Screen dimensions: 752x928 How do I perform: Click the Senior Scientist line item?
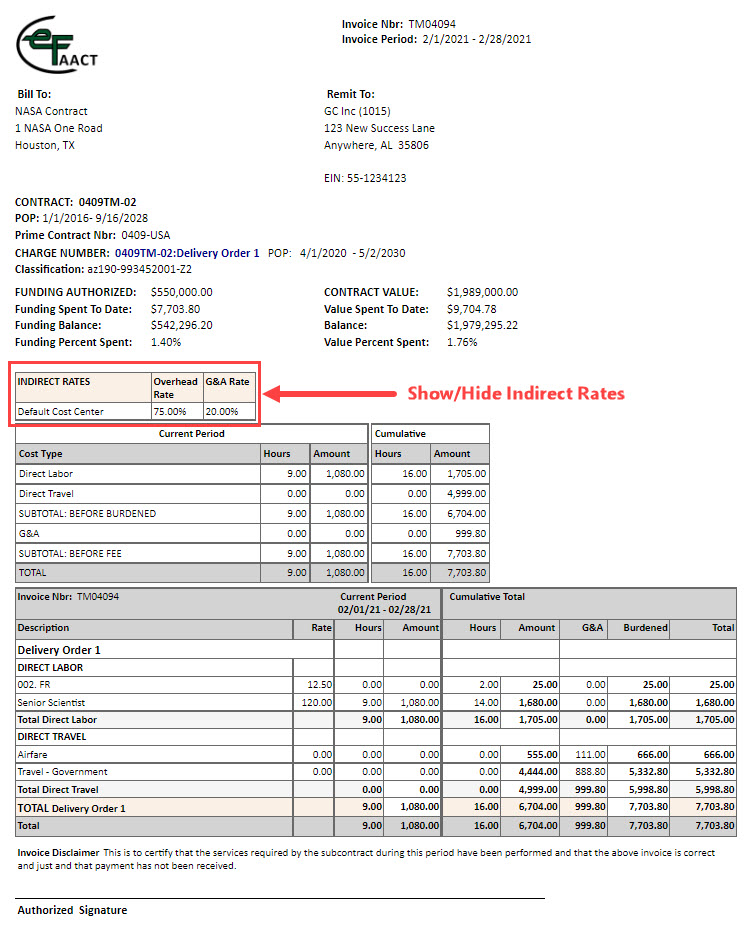pyautogui.click(x=53, y=702)
